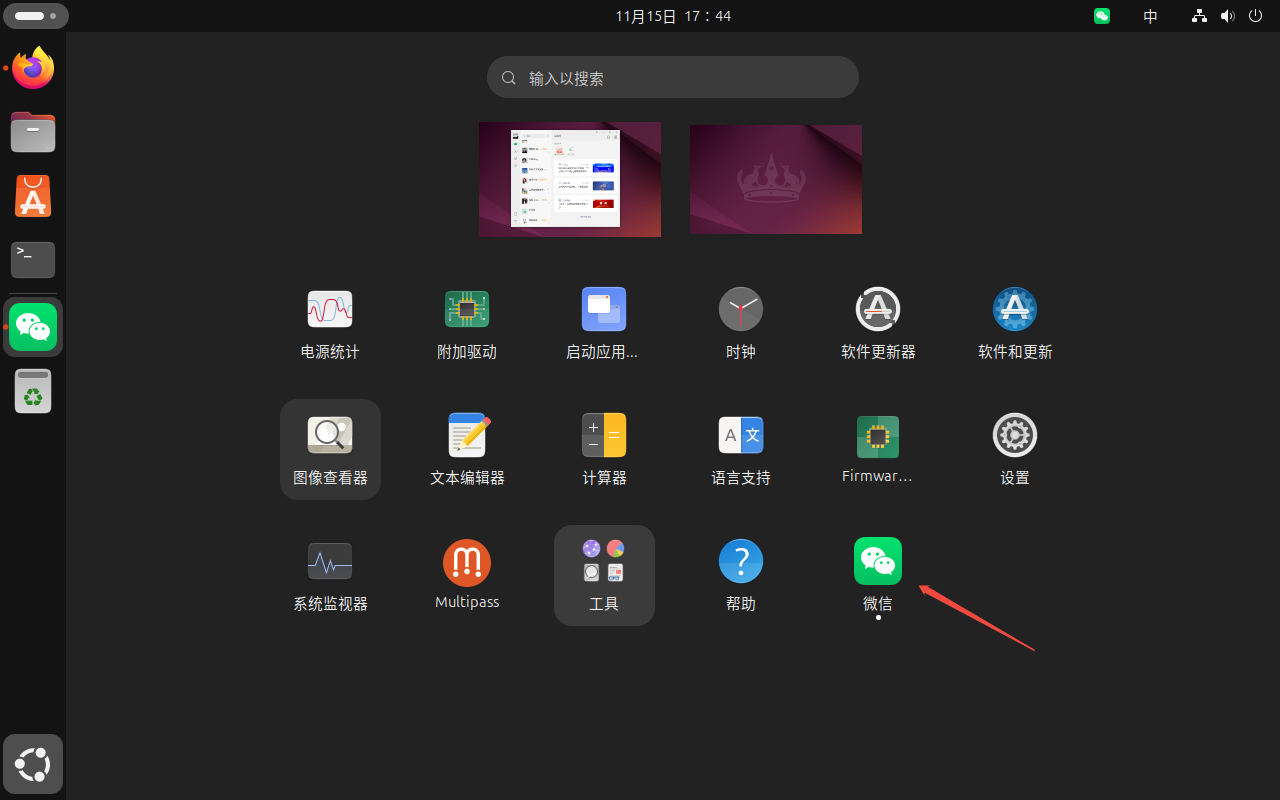Open the 微信 (WeChat) app in grid

[x=877, y=562]
